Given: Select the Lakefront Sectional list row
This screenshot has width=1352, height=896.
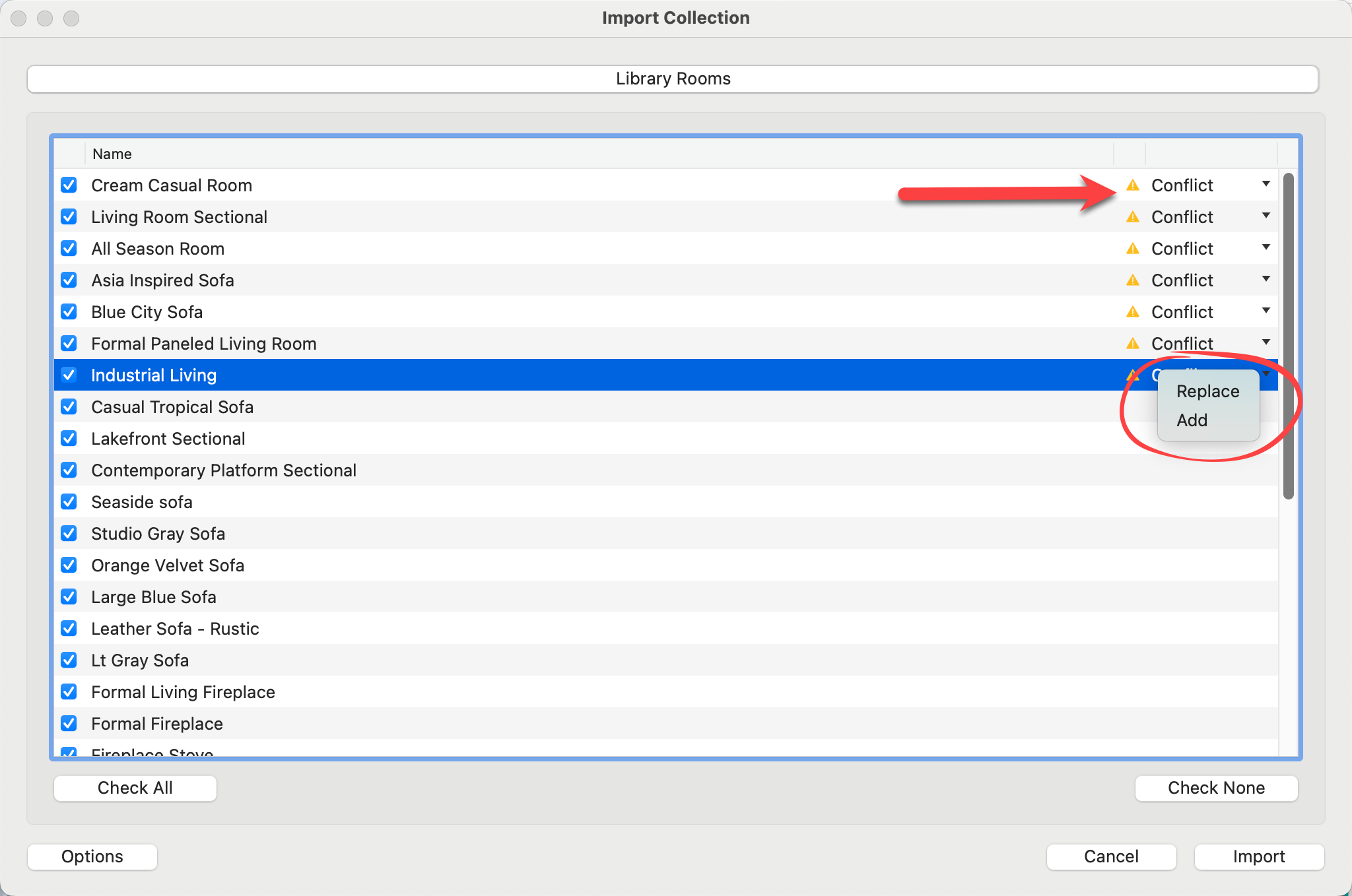Looking at the screenshot, I should tap(168, 439).
